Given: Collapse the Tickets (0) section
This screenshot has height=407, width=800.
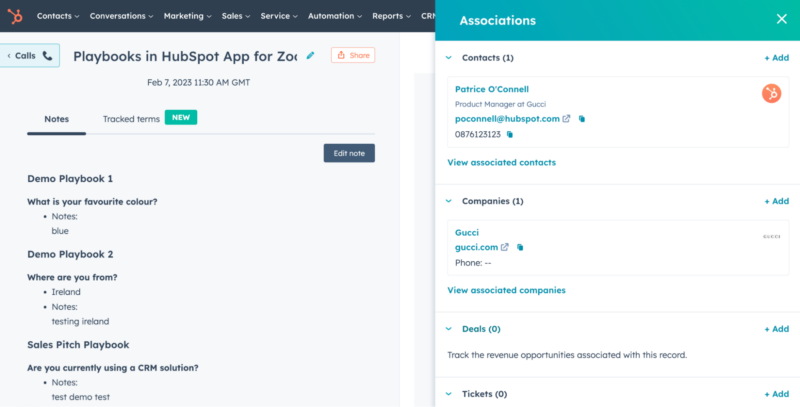Looking at the screenshot, I should point(448,394).
